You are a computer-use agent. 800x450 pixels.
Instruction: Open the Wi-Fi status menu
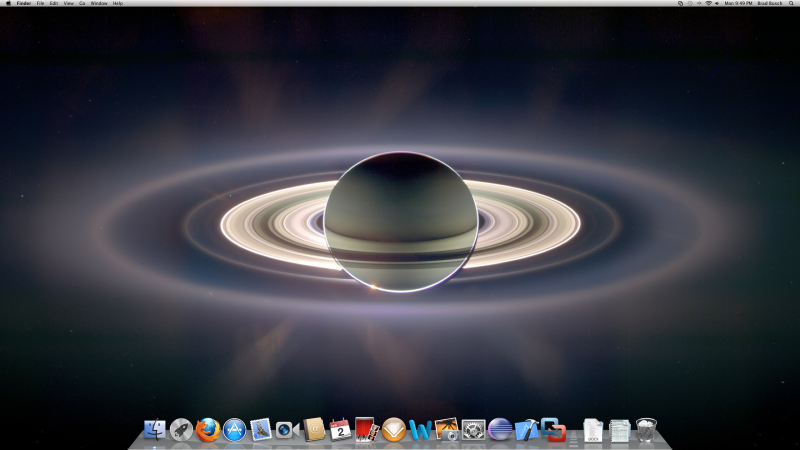pos(708,4)
